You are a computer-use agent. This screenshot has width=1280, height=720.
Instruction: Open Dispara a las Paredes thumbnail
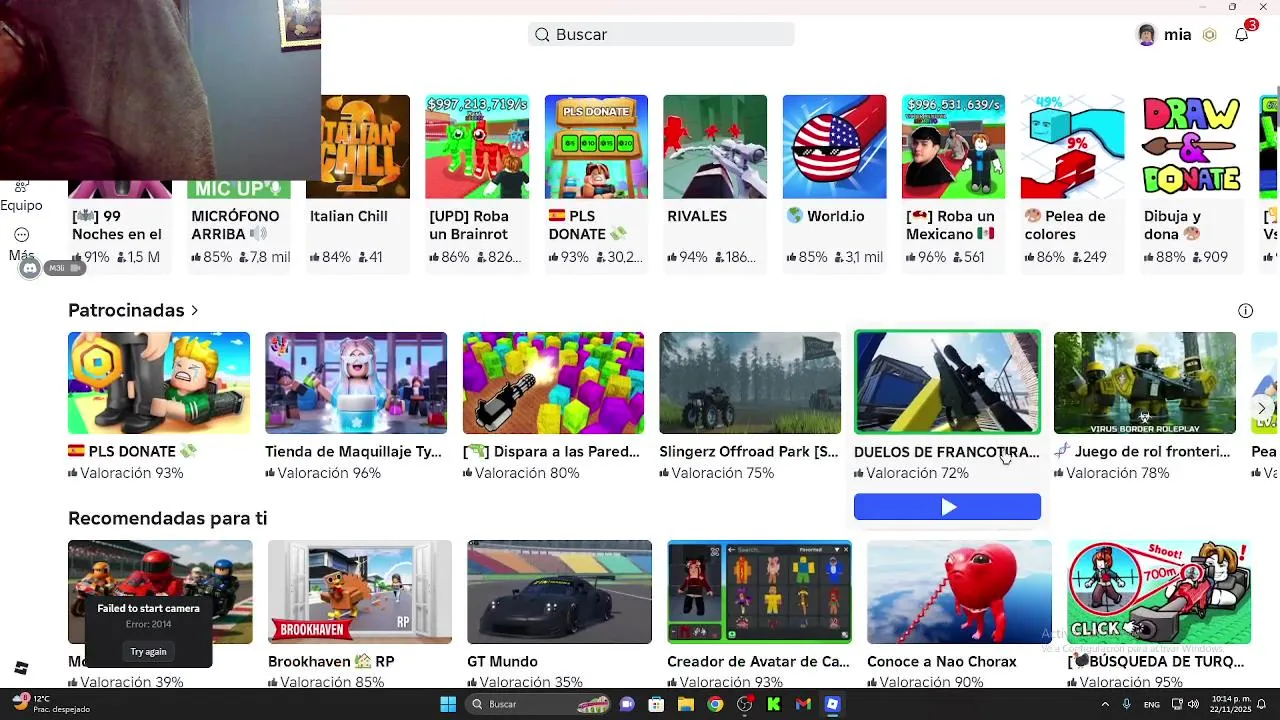(x=553, y=383)
